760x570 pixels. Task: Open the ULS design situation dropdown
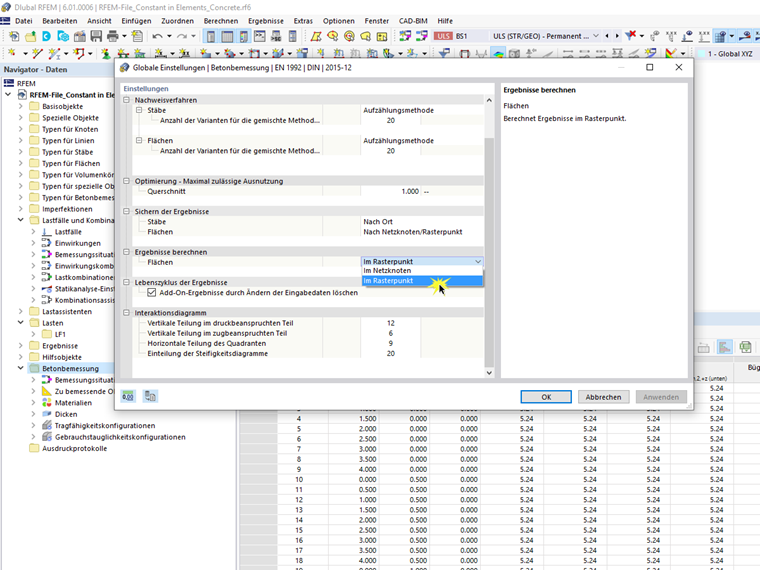(596, 36)
